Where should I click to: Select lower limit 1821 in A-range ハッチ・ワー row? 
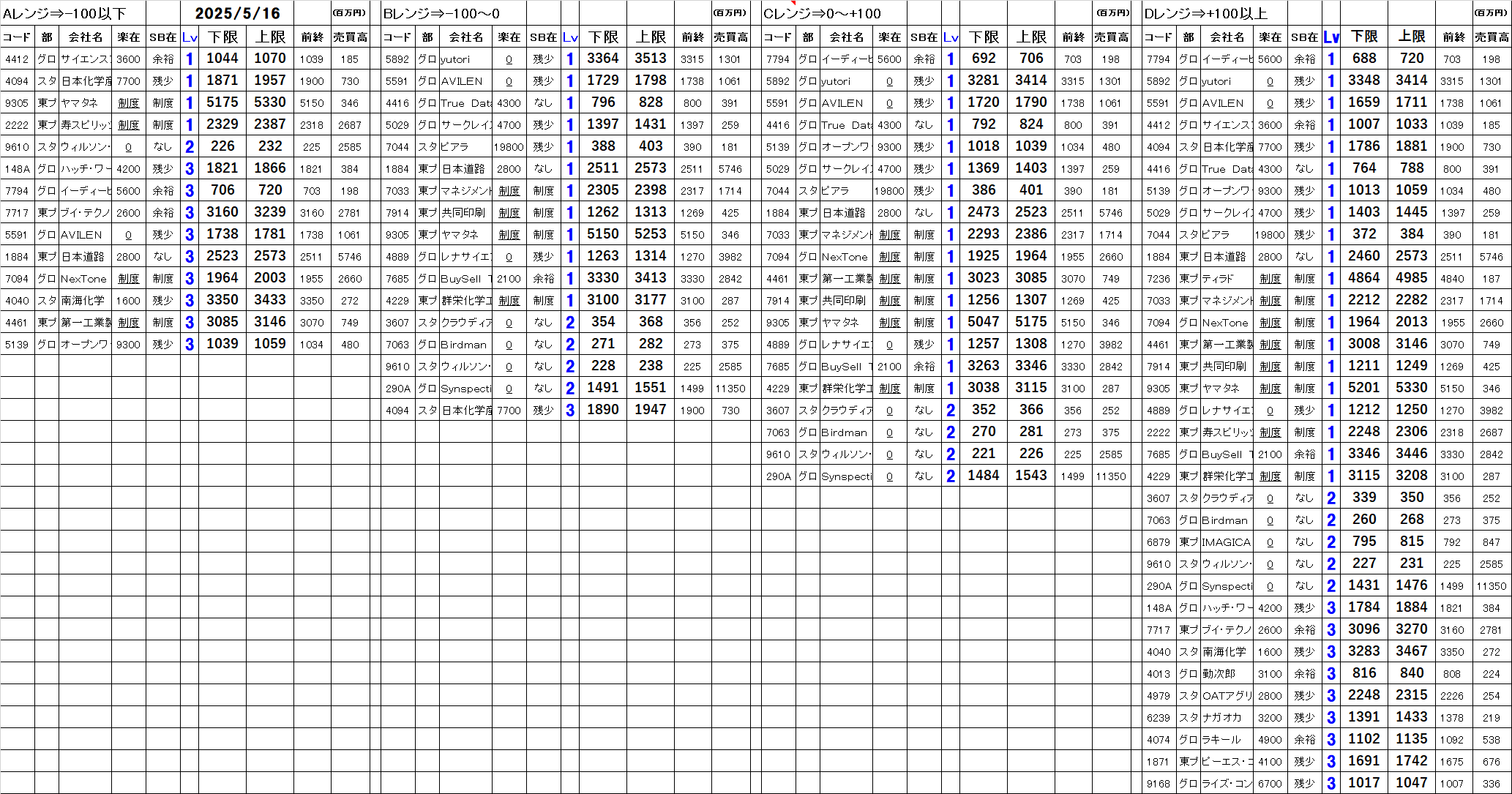click(x=222, y=168)
